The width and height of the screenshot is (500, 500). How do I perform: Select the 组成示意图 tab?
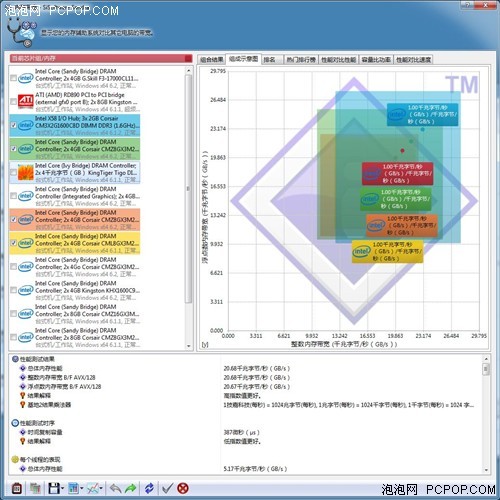[243, 59]
